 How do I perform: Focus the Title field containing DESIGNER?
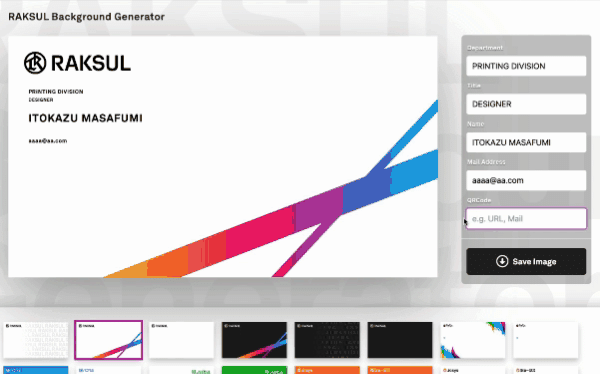coord(526,104)
